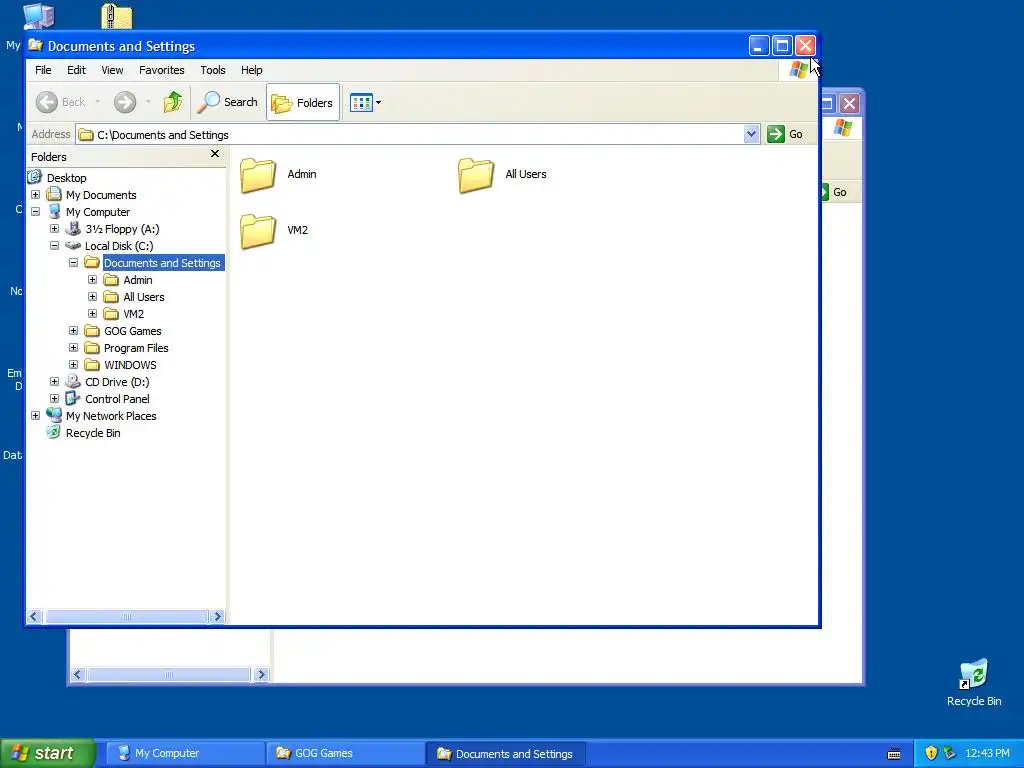
Task: Select the All Users folder icon in file view
Action: pos(476,175)
